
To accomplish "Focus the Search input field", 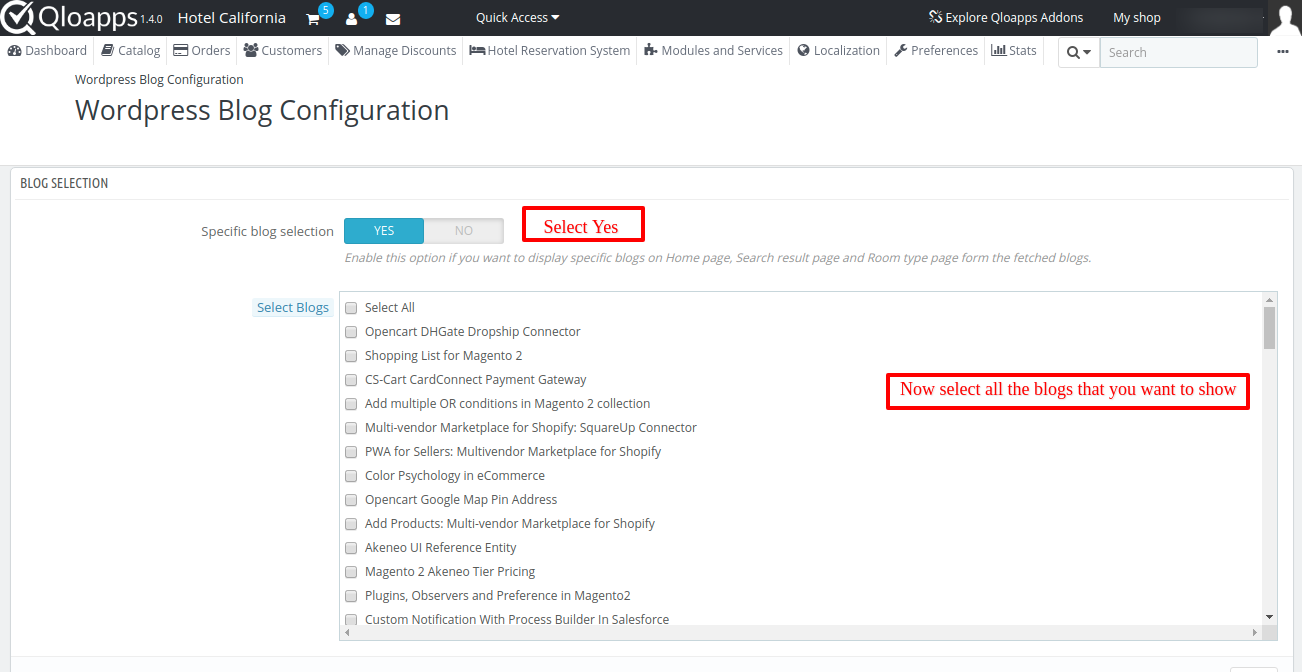I will click(x=1178, y=53).
